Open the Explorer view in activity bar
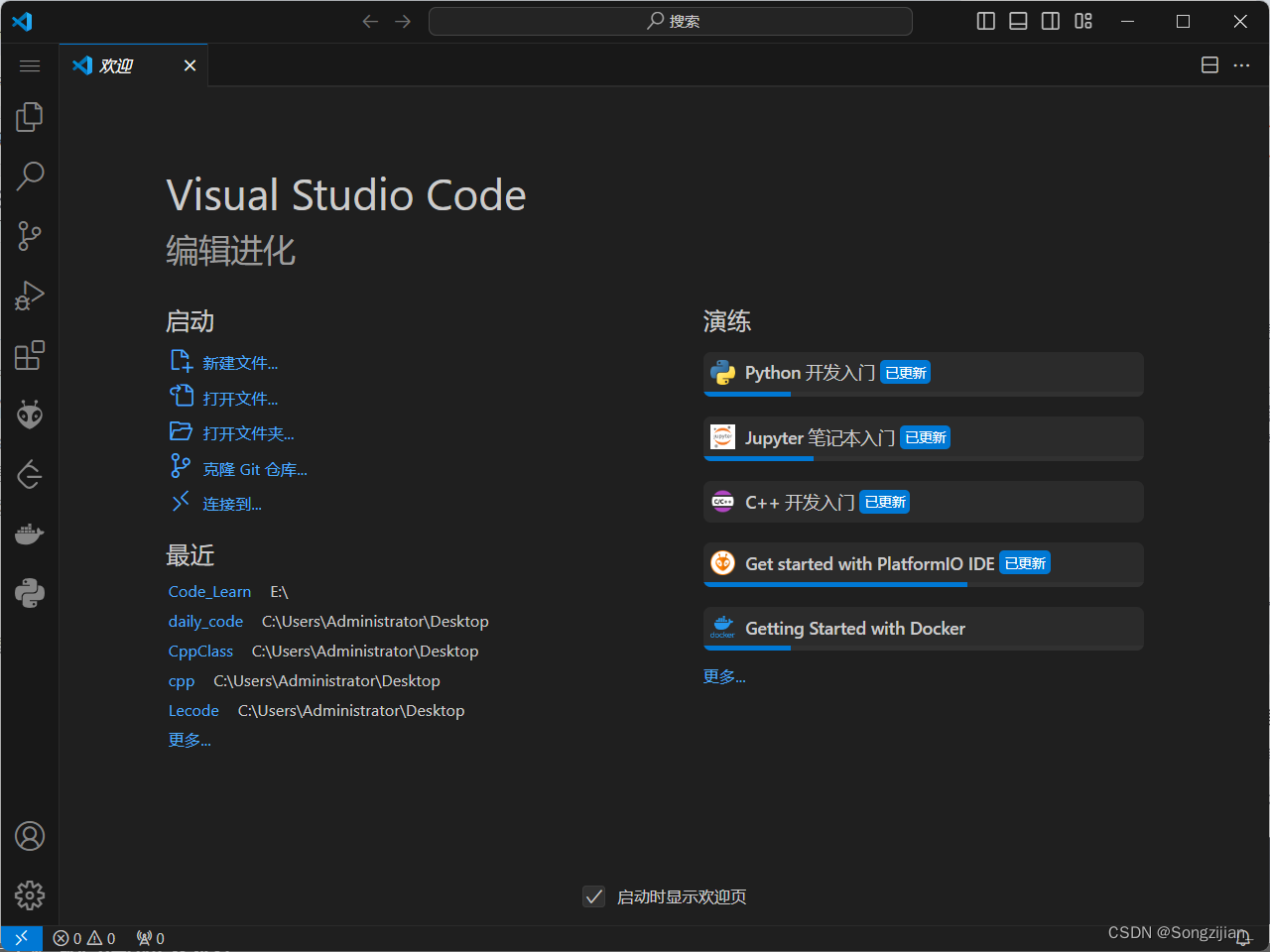This screenshot has height=952, width=1270. pyautogui.click(x=30, y=117)
